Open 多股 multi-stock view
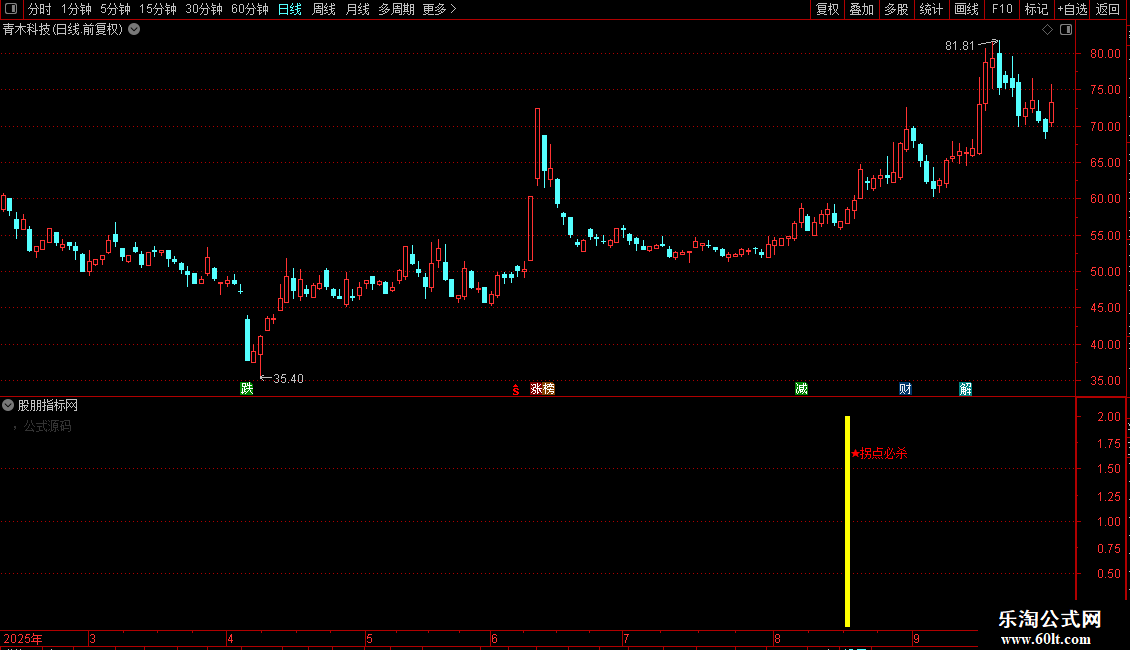 (x=896, y=9)
